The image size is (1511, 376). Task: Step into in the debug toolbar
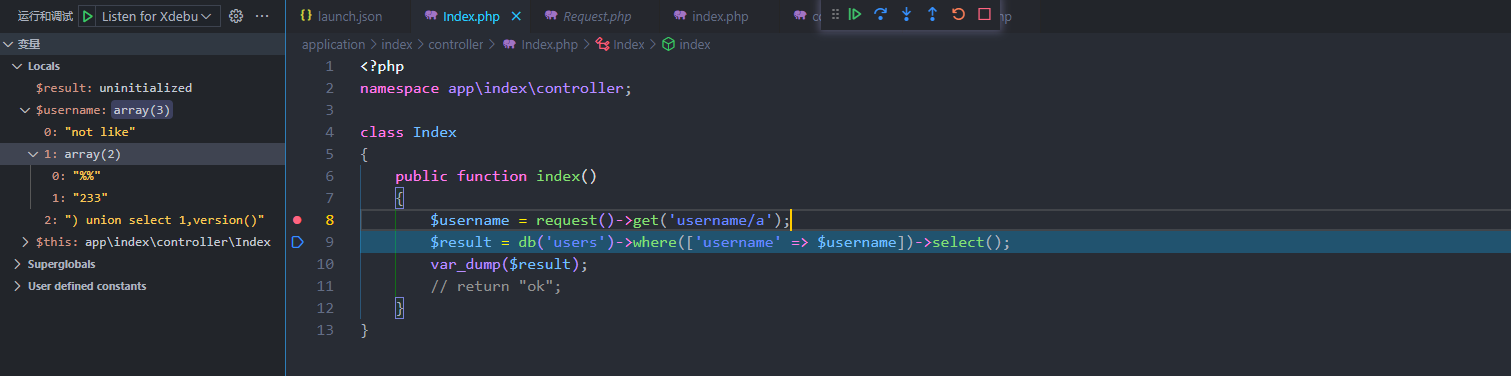[x=906, y=14]
